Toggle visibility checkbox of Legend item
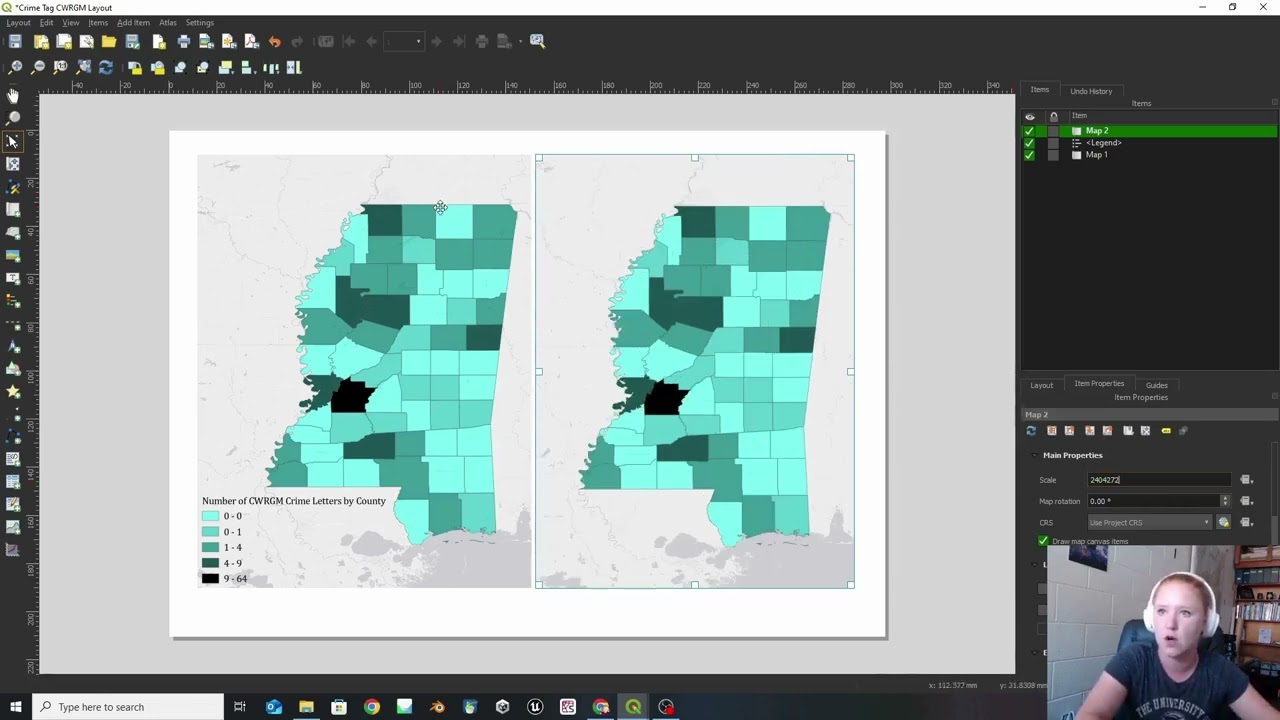Image resolution: width=1280 pixels, height=720 pixels. coord(1029,143)
